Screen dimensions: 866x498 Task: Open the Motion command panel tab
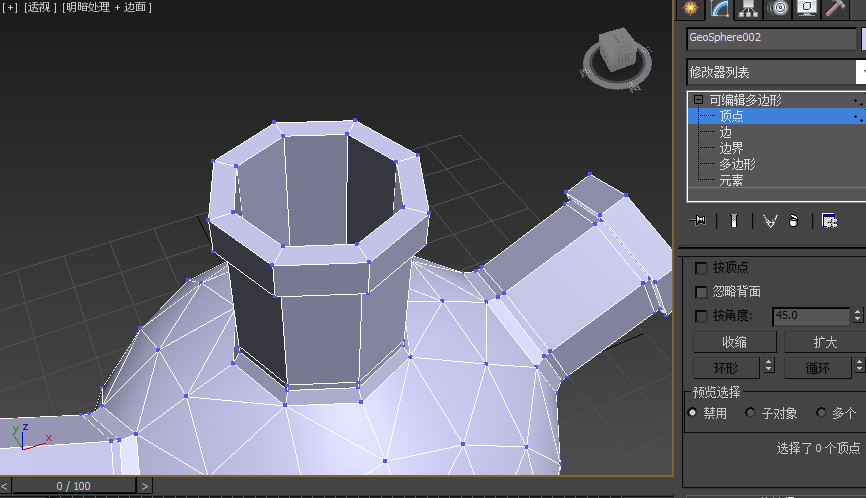tap(779, 8)
